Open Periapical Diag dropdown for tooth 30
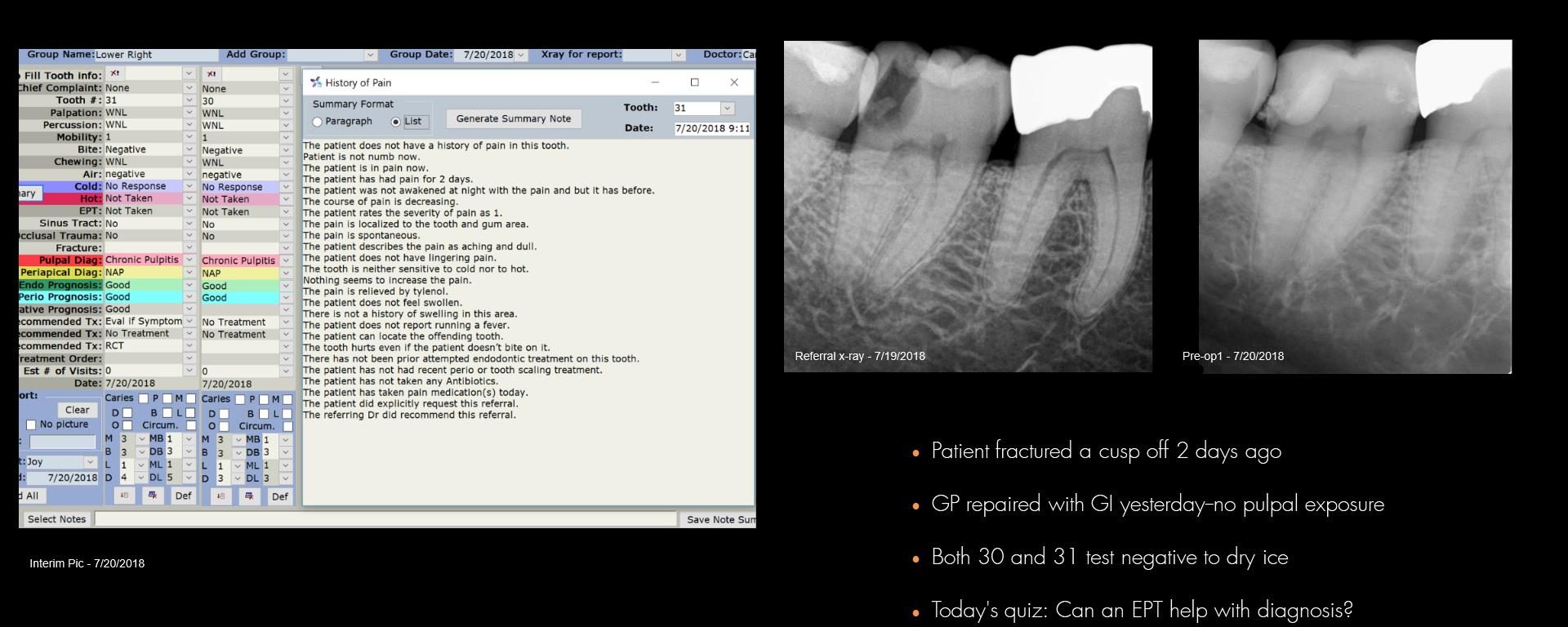This screenshot has height=627, width=1568. point(286,273)
